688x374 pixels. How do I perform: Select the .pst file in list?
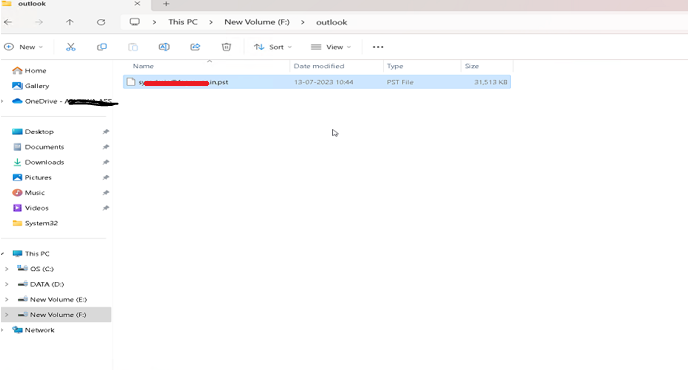[x=317, y=82]
